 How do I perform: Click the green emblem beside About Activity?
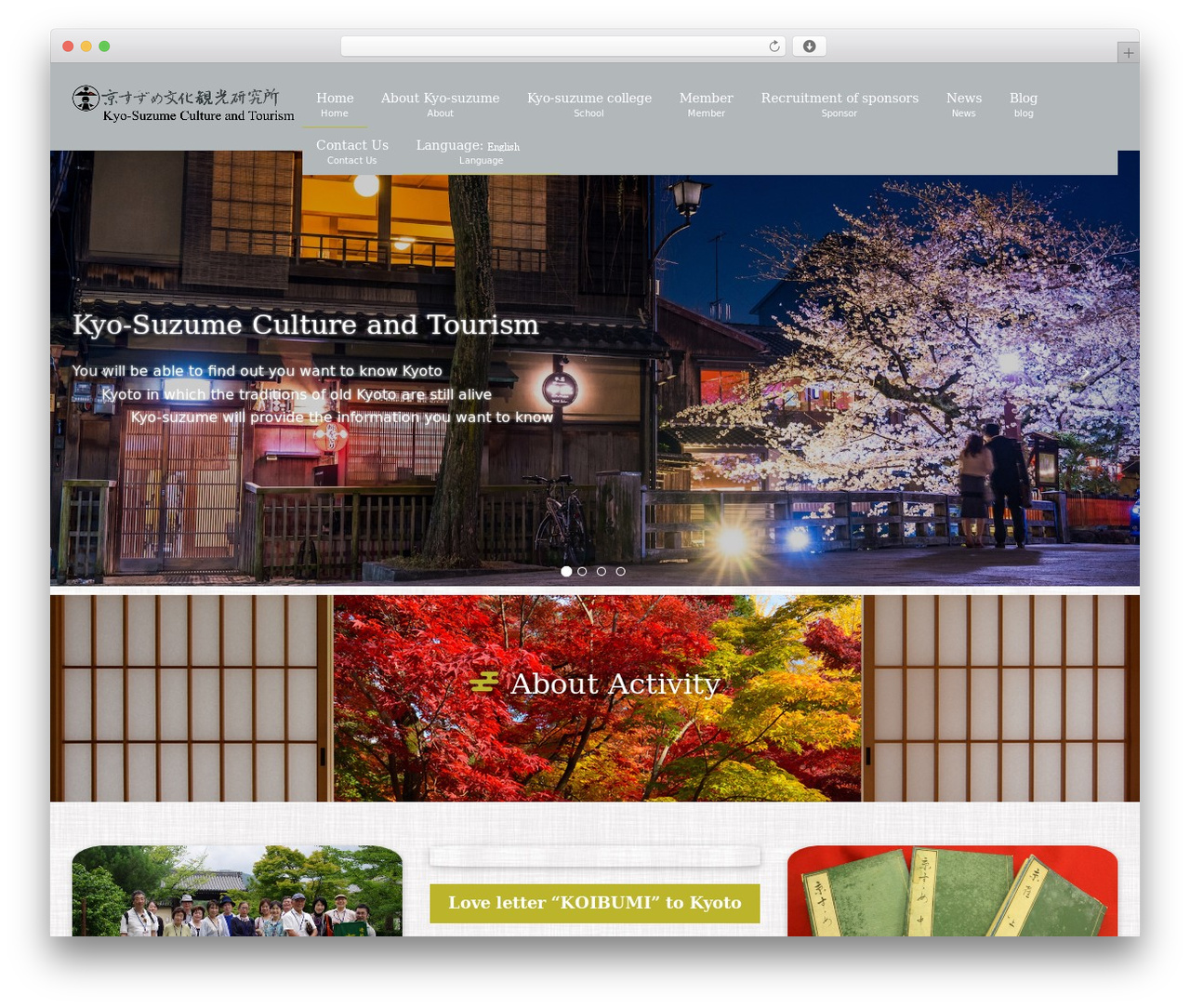(484, 683)
